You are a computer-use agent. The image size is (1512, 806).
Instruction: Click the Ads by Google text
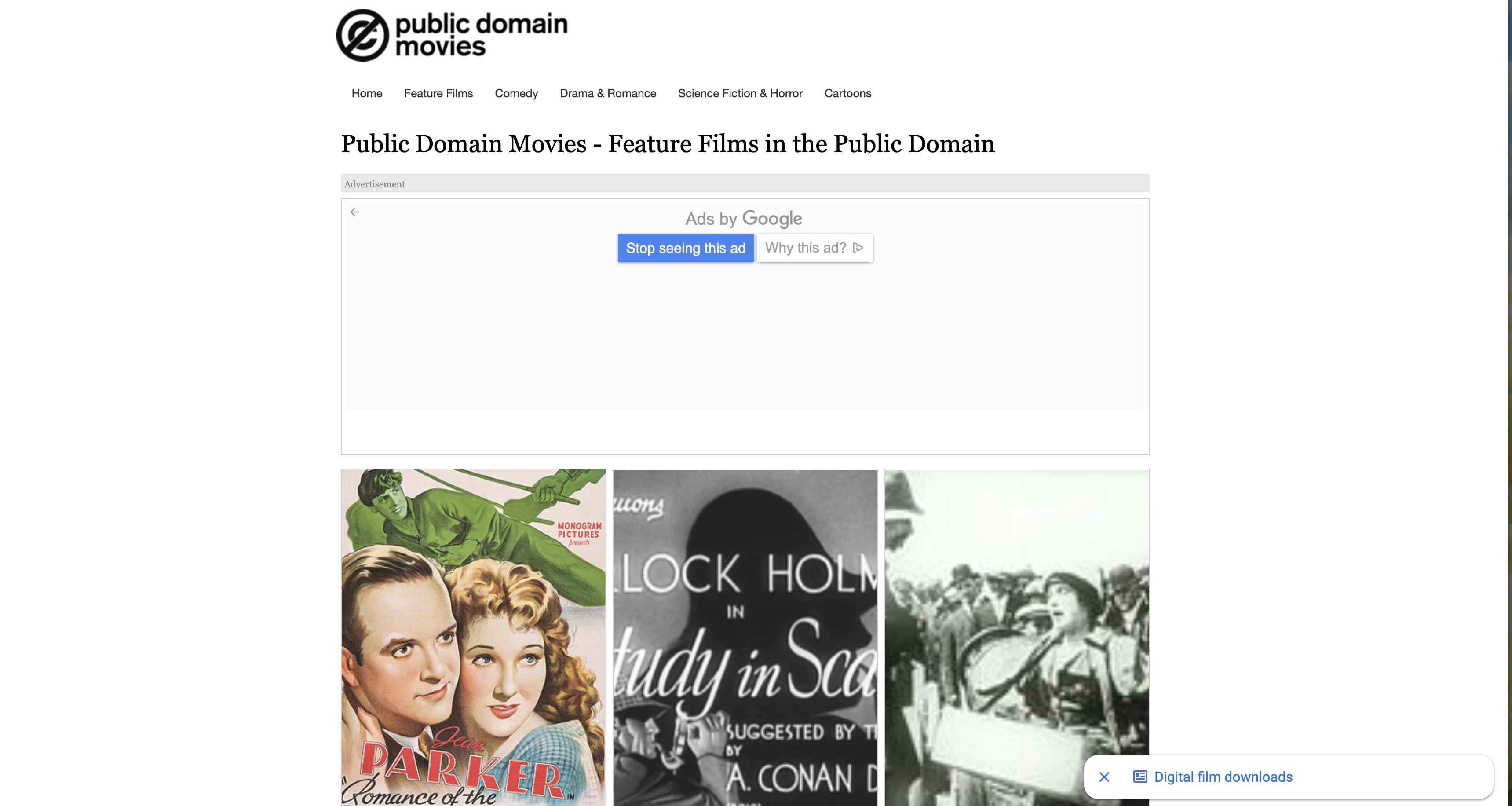pyautogui.click(x=744, y=218)
